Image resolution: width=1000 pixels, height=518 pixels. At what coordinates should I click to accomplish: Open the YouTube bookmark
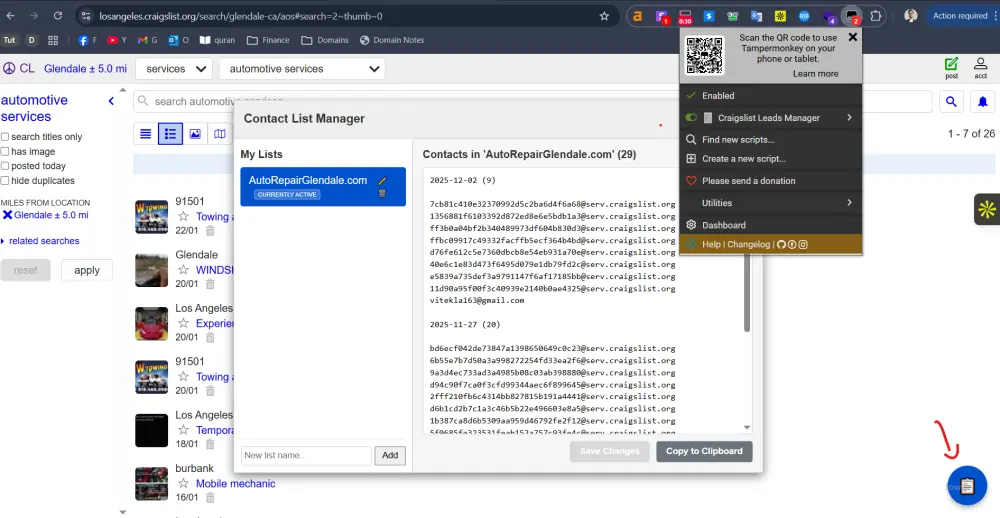tap(117, 40)
